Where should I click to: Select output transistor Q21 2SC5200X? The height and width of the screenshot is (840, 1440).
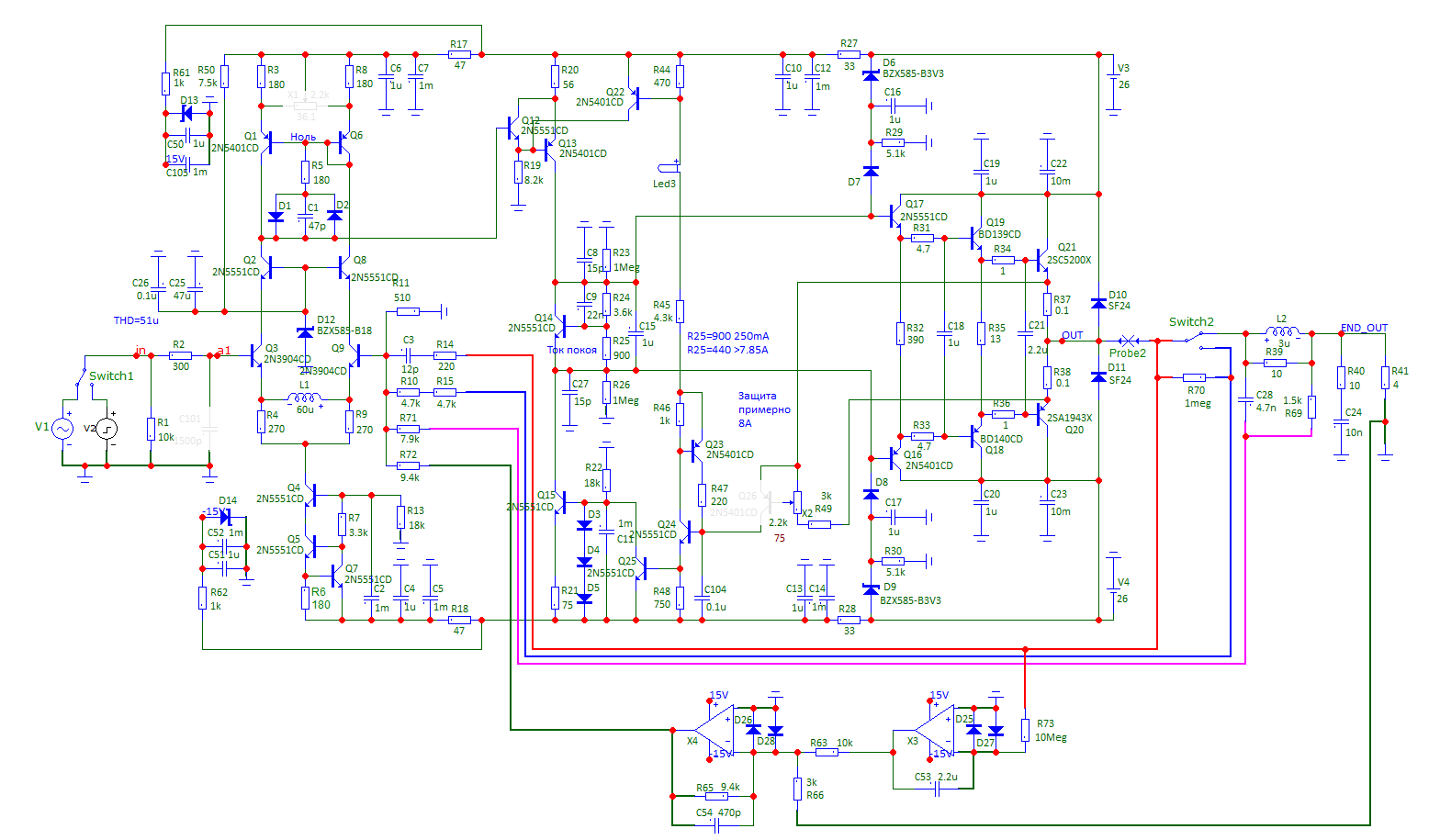(x=1043, y=260)
